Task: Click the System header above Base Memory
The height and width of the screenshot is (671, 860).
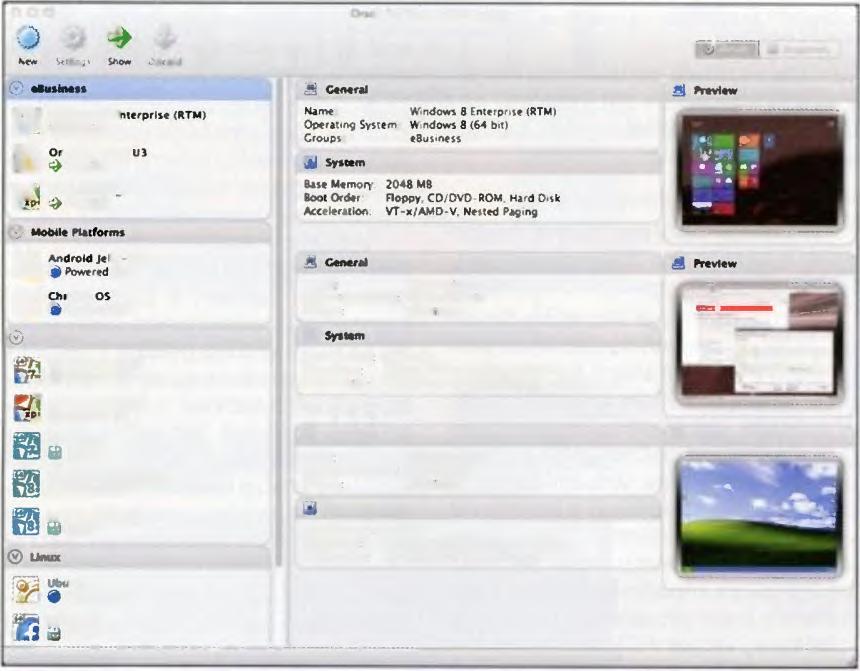Action: [344, 162]
